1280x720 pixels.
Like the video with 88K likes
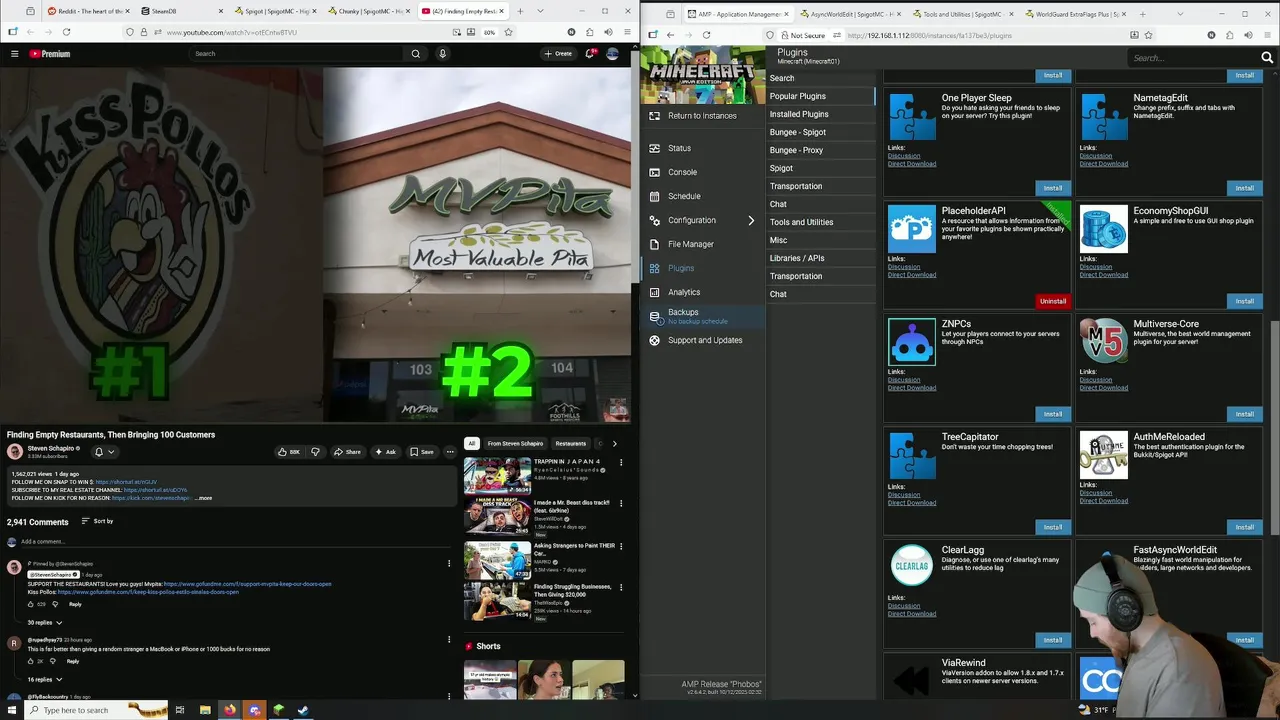[289, 452]
